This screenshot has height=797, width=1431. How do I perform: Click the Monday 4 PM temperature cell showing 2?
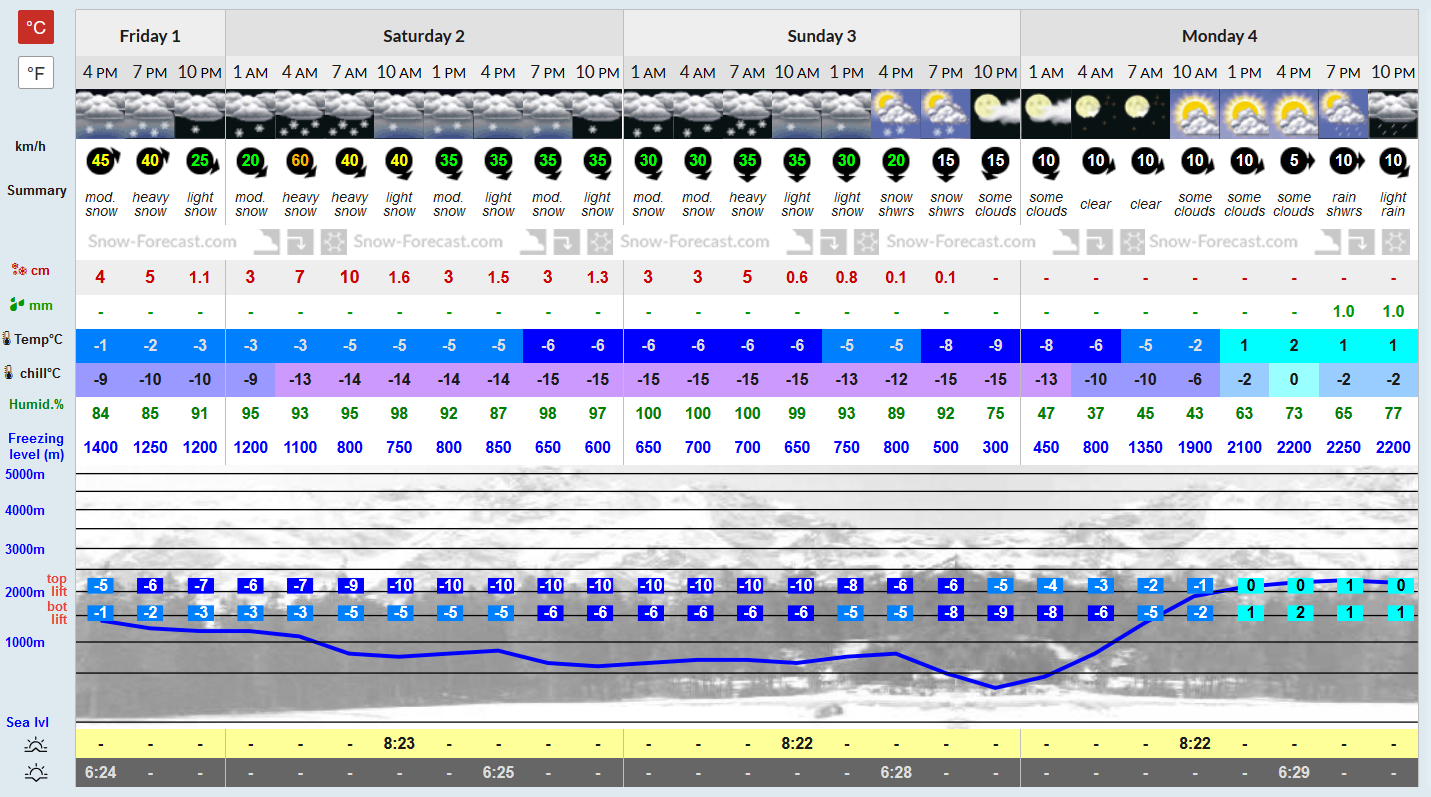tap(1294, 345)
